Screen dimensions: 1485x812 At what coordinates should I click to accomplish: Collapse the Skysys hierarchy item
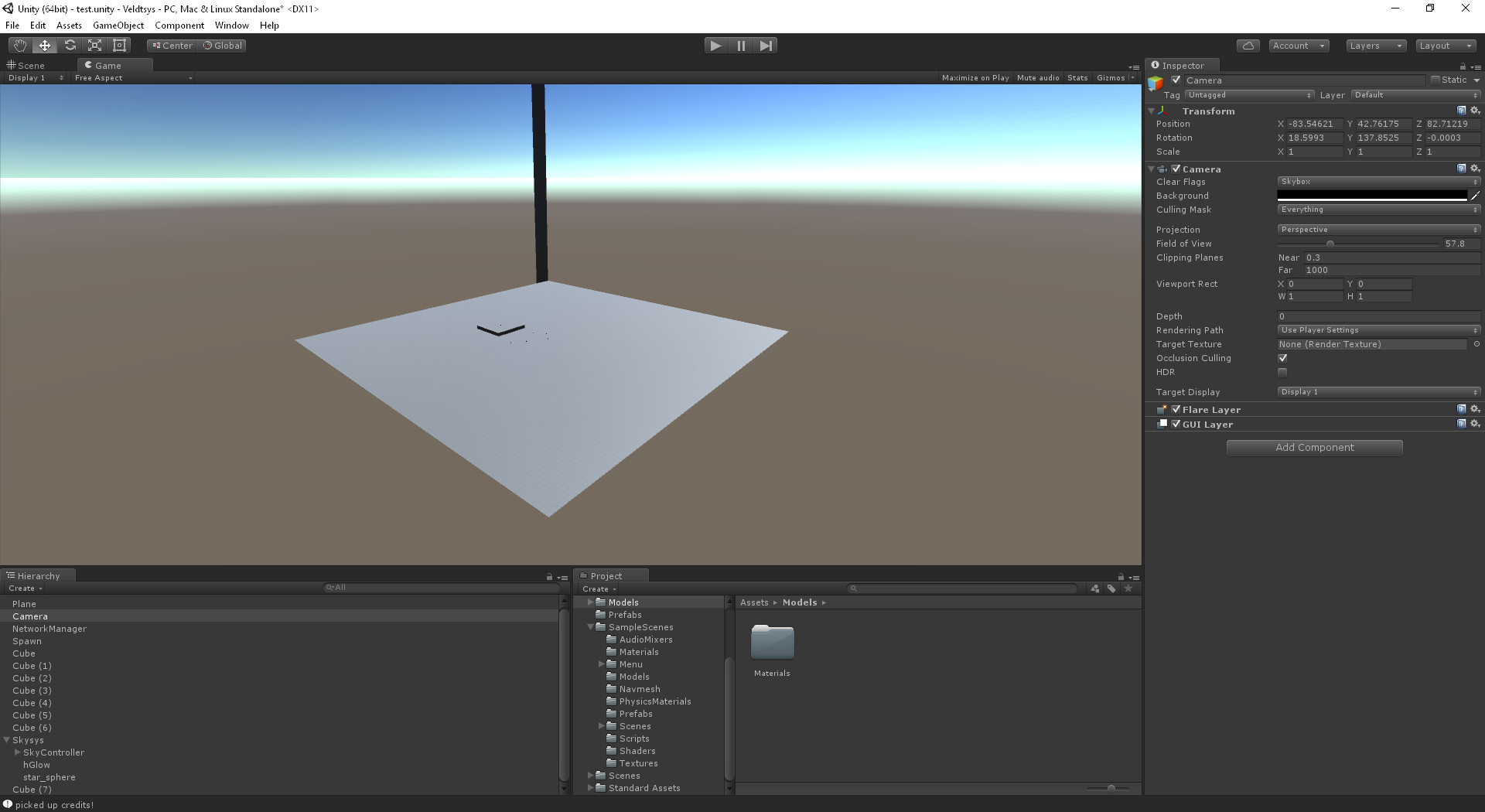click(x=6, y=740)
